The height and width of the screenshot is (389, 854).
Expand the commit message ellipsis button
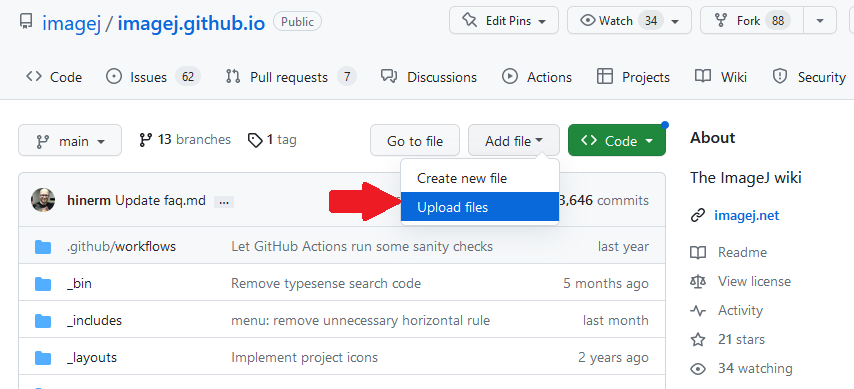(x=224, y=202)
